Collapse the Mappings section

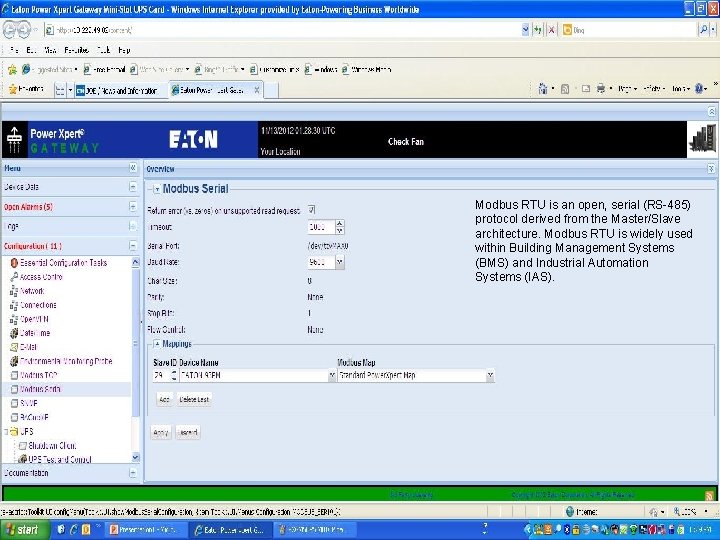point(157,344)
